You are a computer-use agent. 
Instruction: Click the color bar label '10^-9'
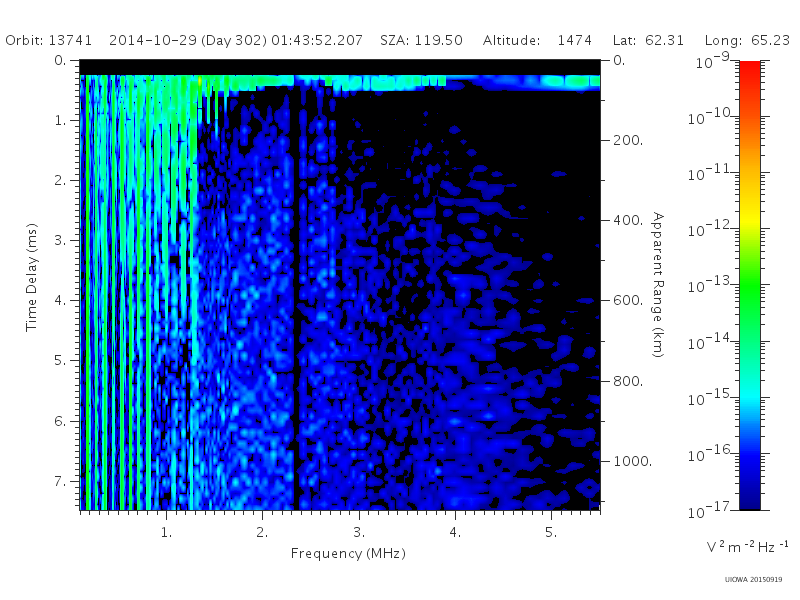tap(714, 61)
